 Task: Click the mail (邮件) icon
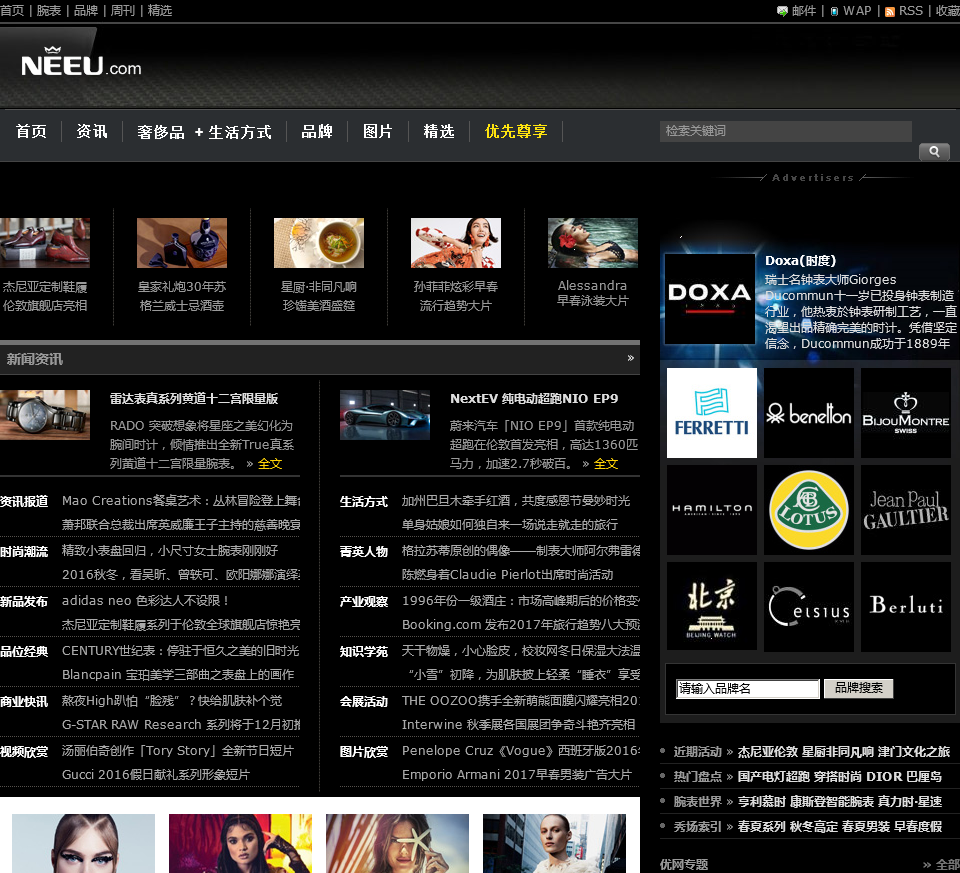pos(782,12)
